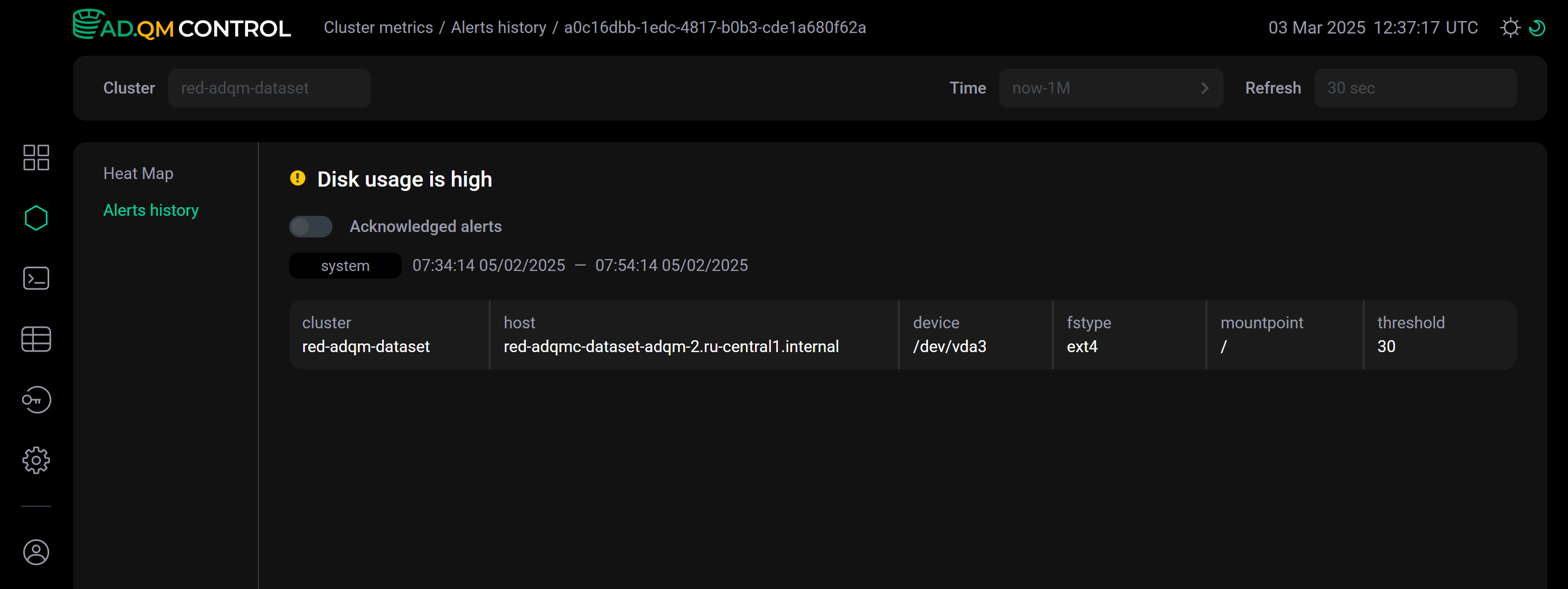This screenshot has height=589, width=1568.
Task: Open the settings gear panel
Action: (36, 460)
